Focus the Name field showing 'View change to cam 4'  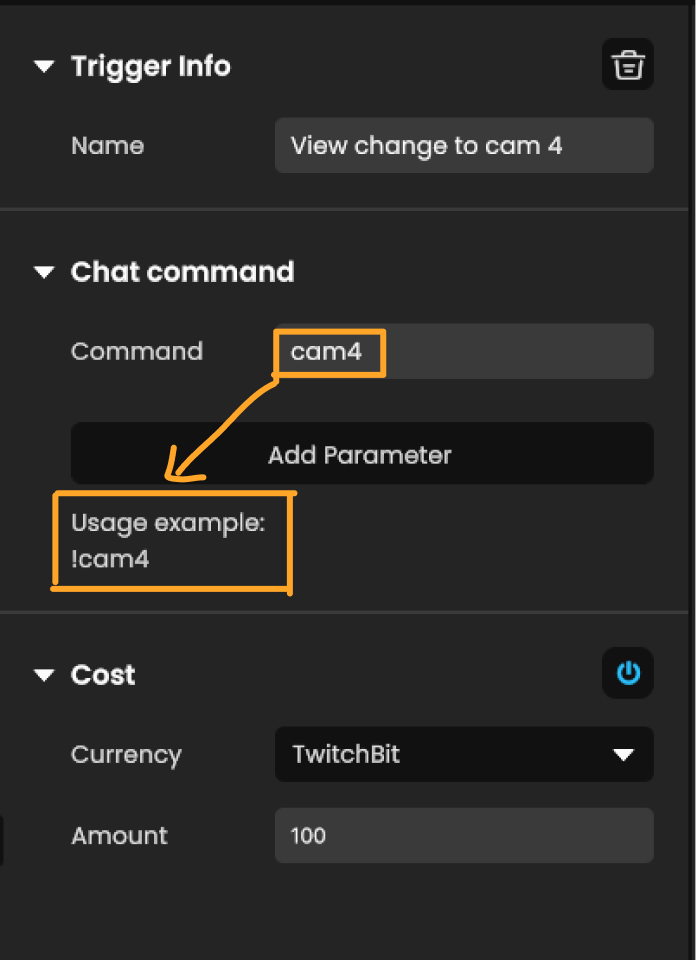[x=464, y=145]
